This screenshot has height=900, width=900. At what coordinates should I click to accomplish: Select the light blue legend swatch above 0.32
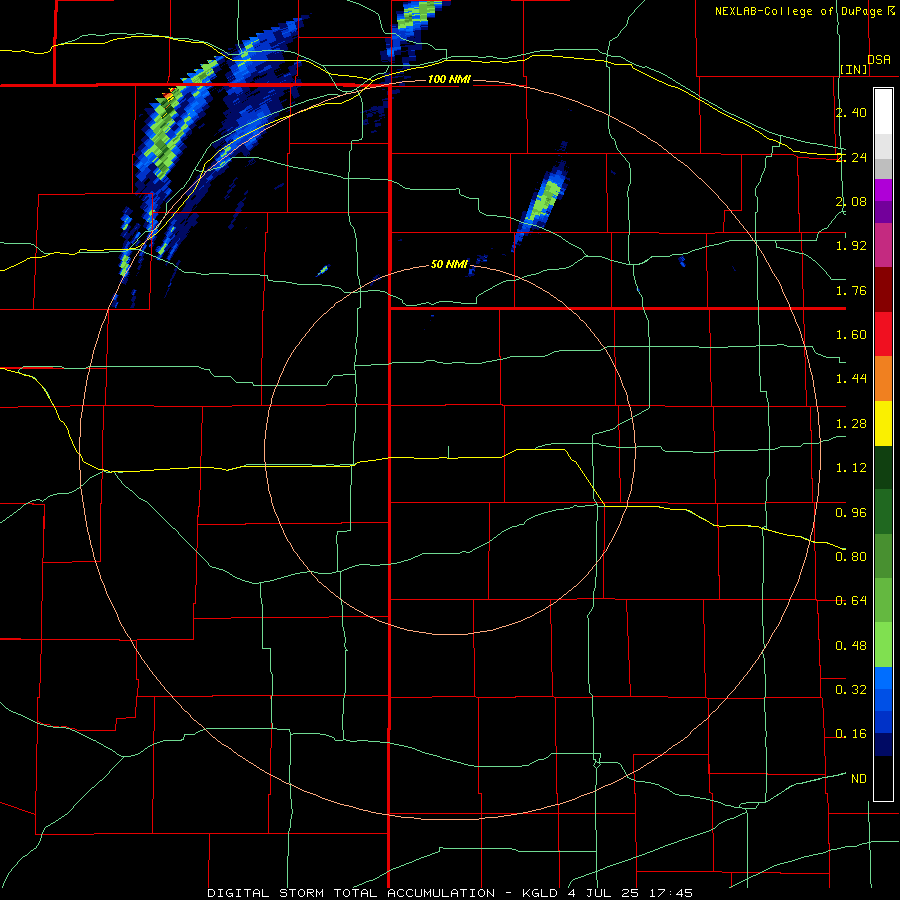tap(883, 678)
